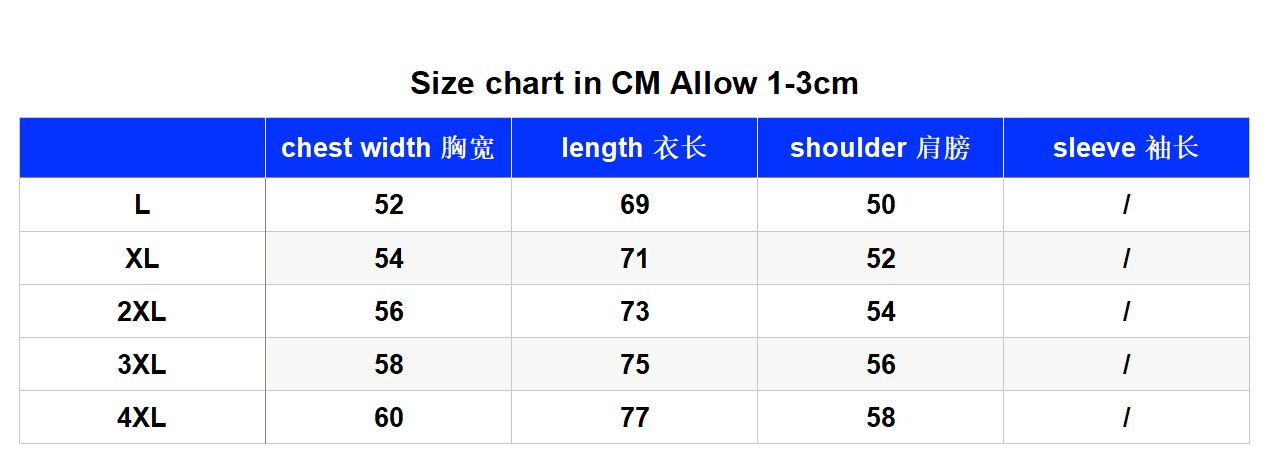
Task: Select the sleeve column header
Action: click(x=1126, y=148)
